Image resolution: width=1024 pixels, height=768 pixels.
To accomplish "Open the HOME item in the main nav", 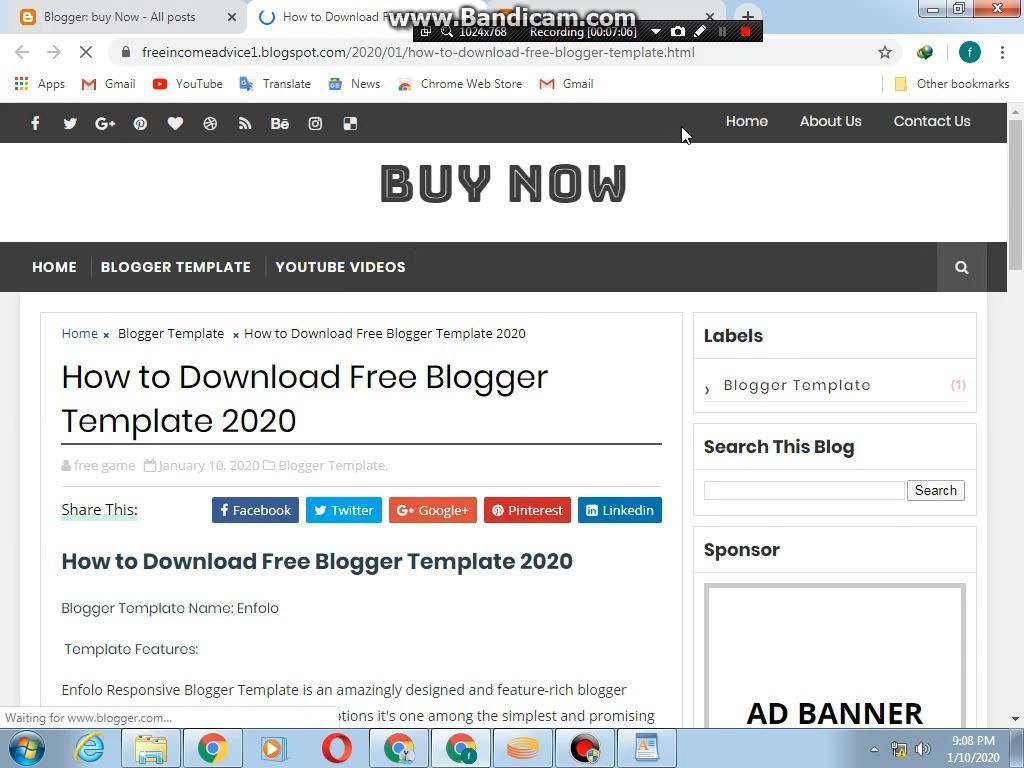I will [54, 267].
